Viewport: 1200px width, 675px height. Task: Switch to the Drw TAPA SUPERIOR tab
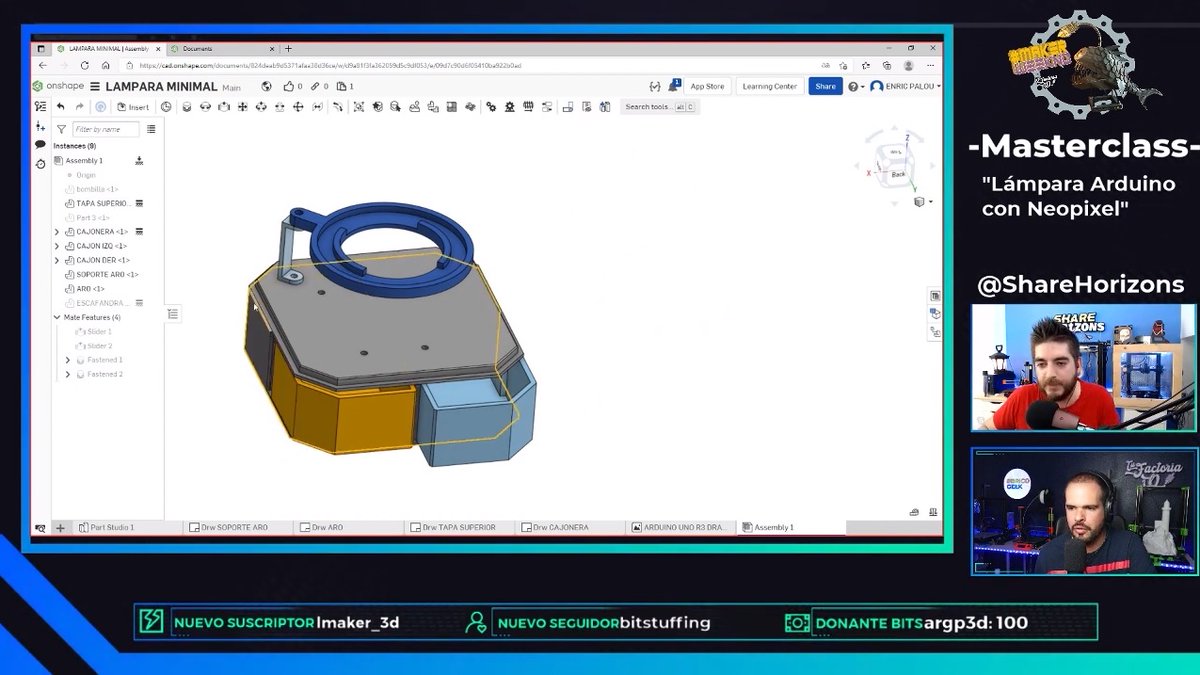pyautogui.click(x=458, y=527)
